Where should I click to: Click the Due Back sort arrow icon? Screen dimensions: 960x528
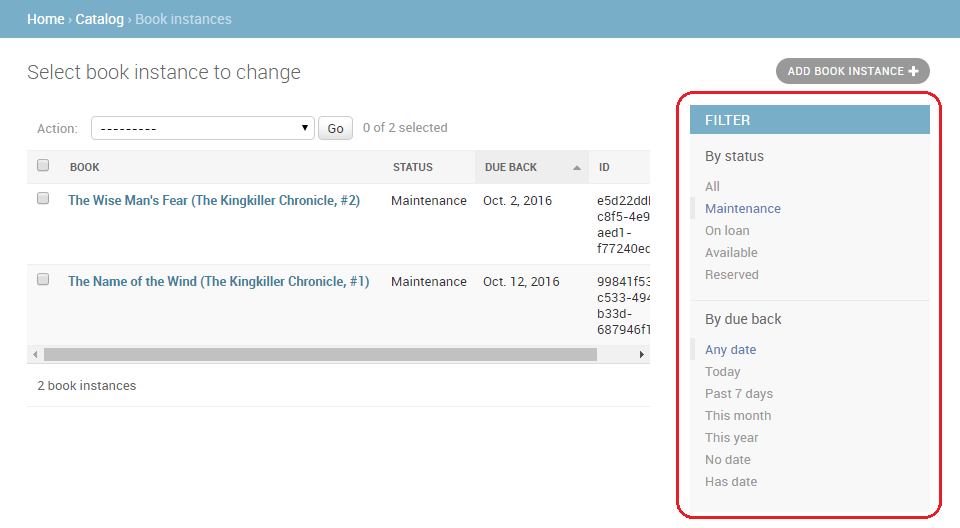pos(576,168)
